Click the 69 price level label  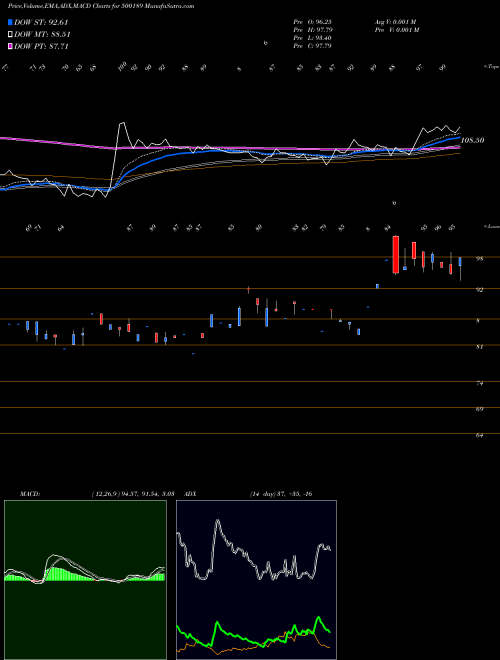[x=479, y=409]
